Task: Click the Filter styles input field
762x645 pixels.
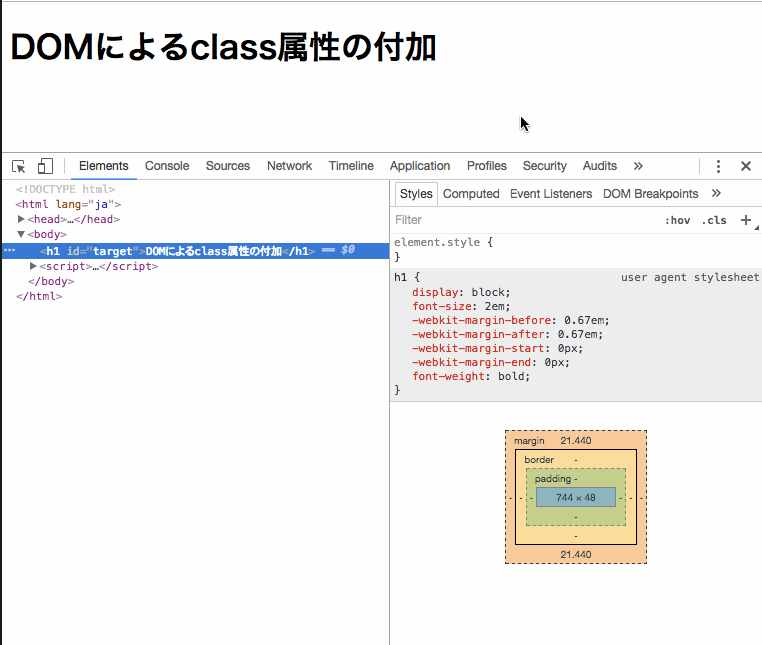Action: tap(520, 220)
